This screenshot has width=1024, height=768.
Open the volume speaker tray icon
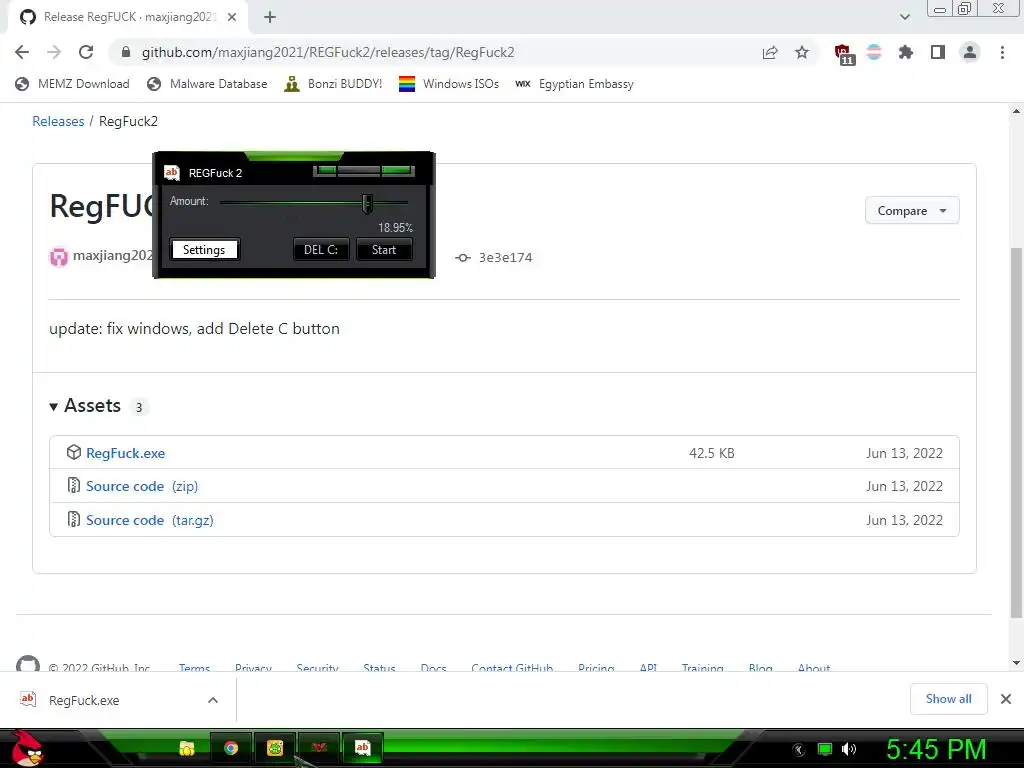pyautogui.click(x=848, y=749)
